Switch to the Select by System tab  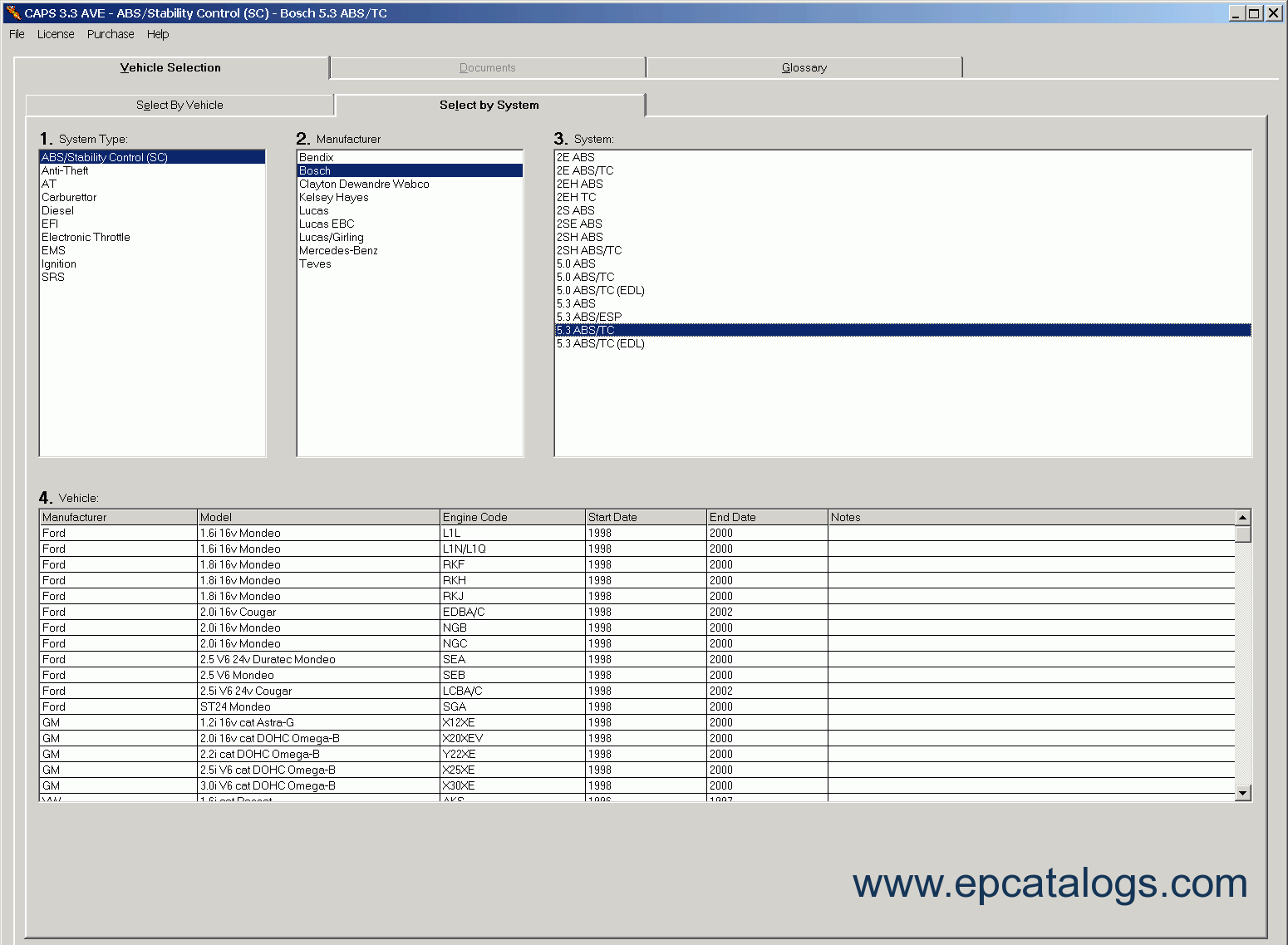coord(489,105)
